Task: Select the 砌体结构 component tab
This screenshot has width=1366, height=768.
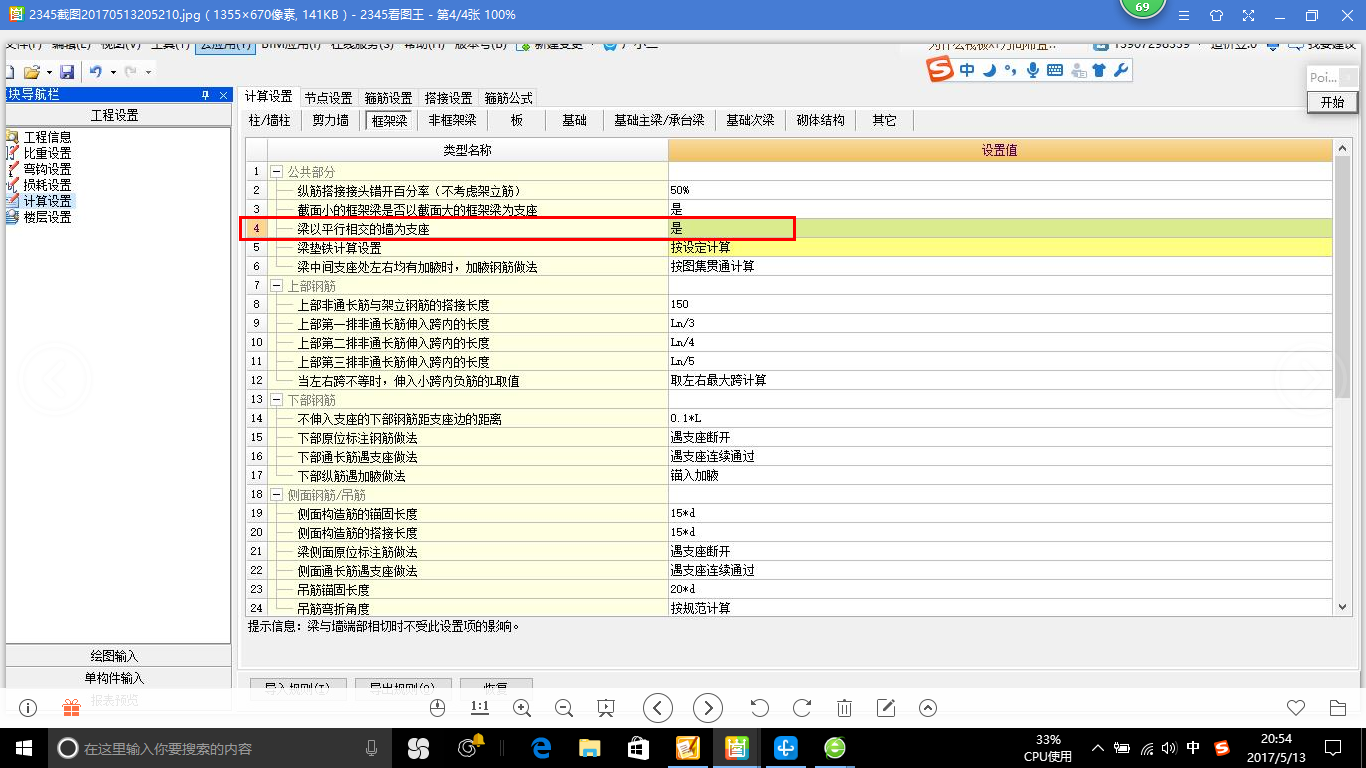Action: coord(821,120)
